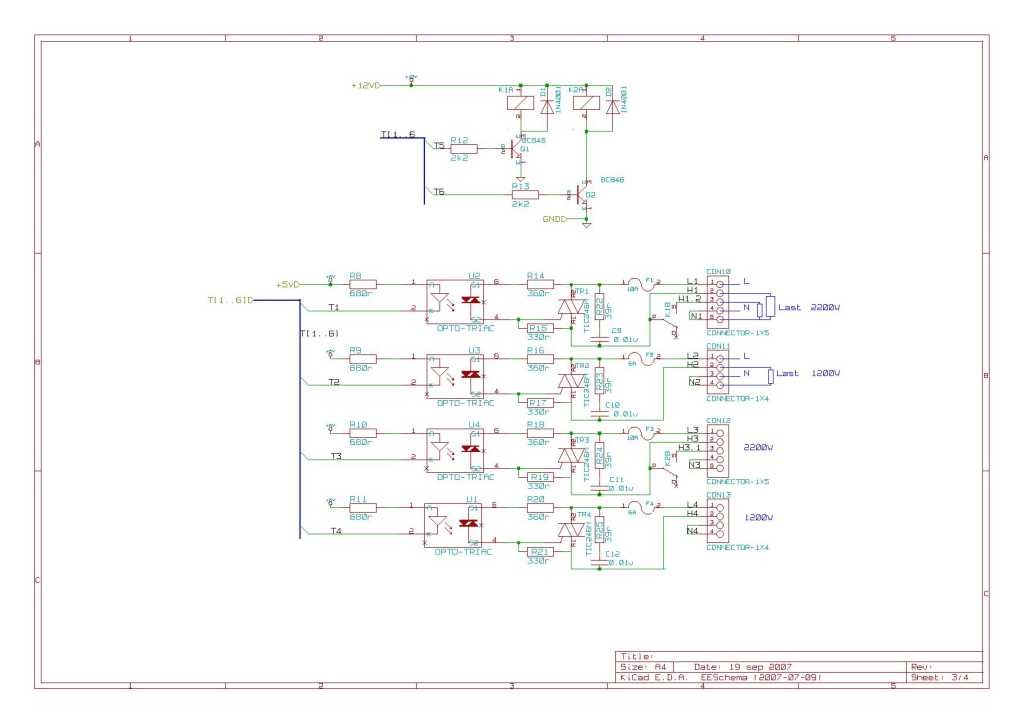Click the T4 bus entry label
The width and height of the screenshot is (1024, 724).
pyautogui.click(x=336, y=531)
